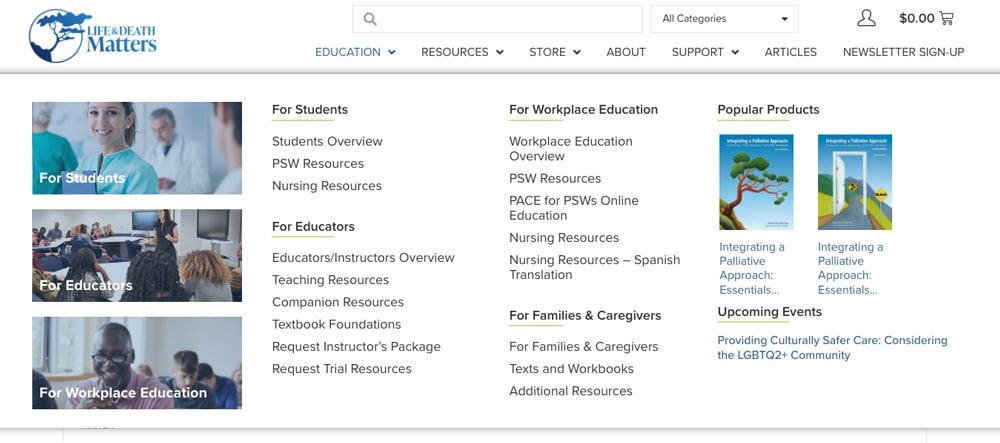Select the tree cover book thumbnail
The image size is (1000, 443).
click(x=756, y=183)
